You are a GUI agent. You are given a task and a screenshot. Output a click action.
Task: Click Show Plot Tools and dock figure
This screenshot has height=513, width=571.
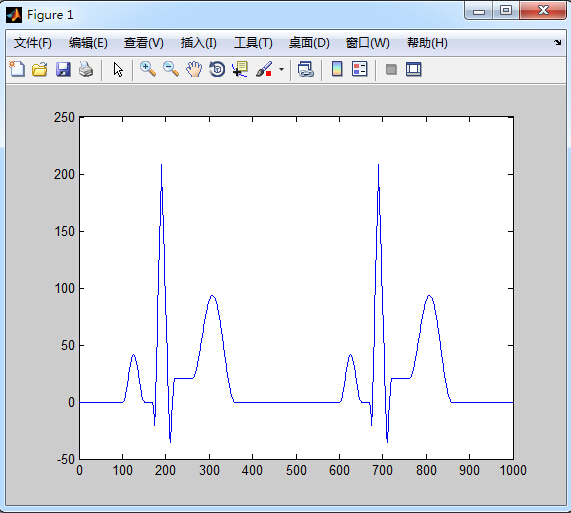pos(414,69)
